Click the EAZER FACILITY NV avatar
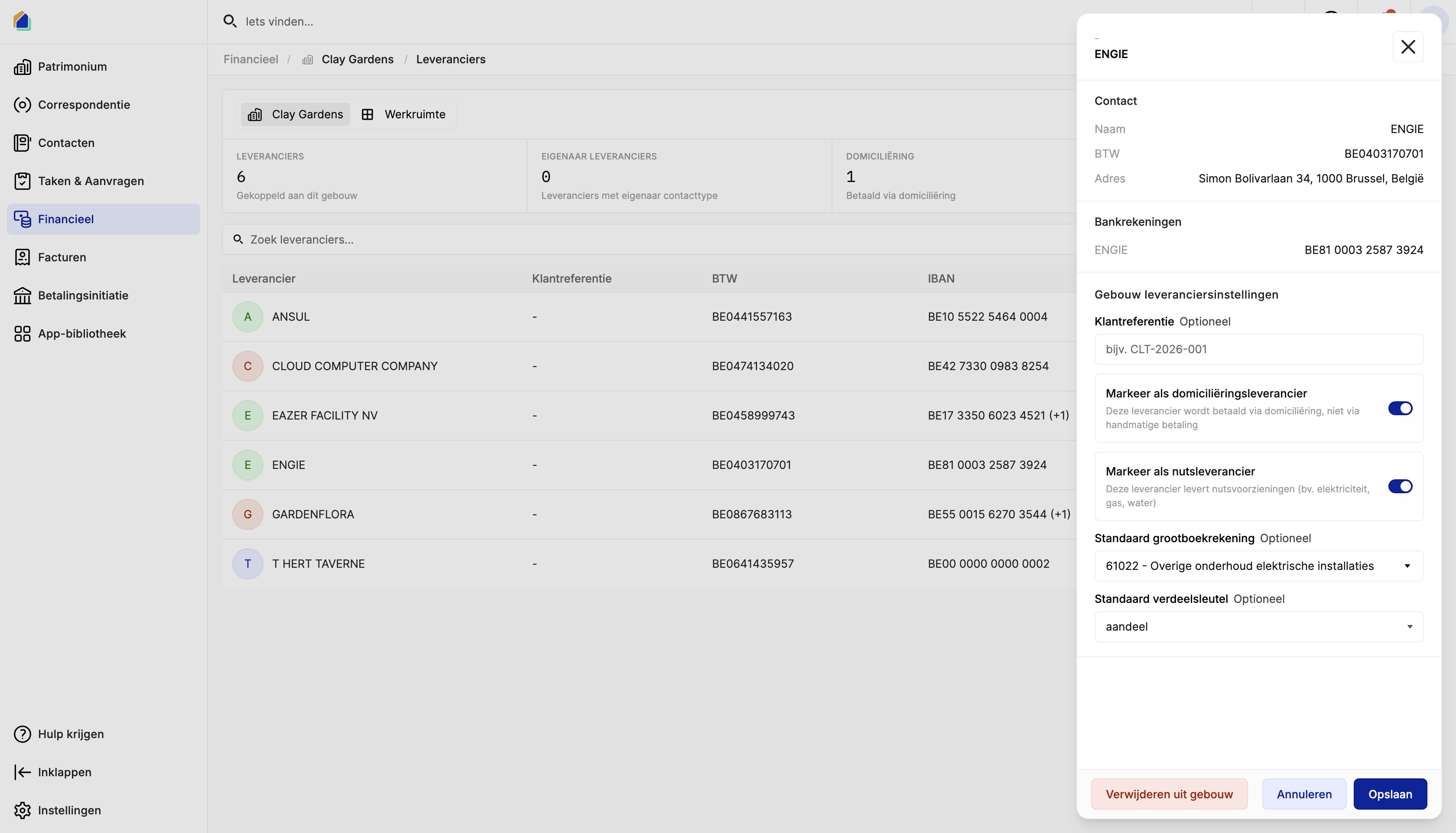 (247, 415)
